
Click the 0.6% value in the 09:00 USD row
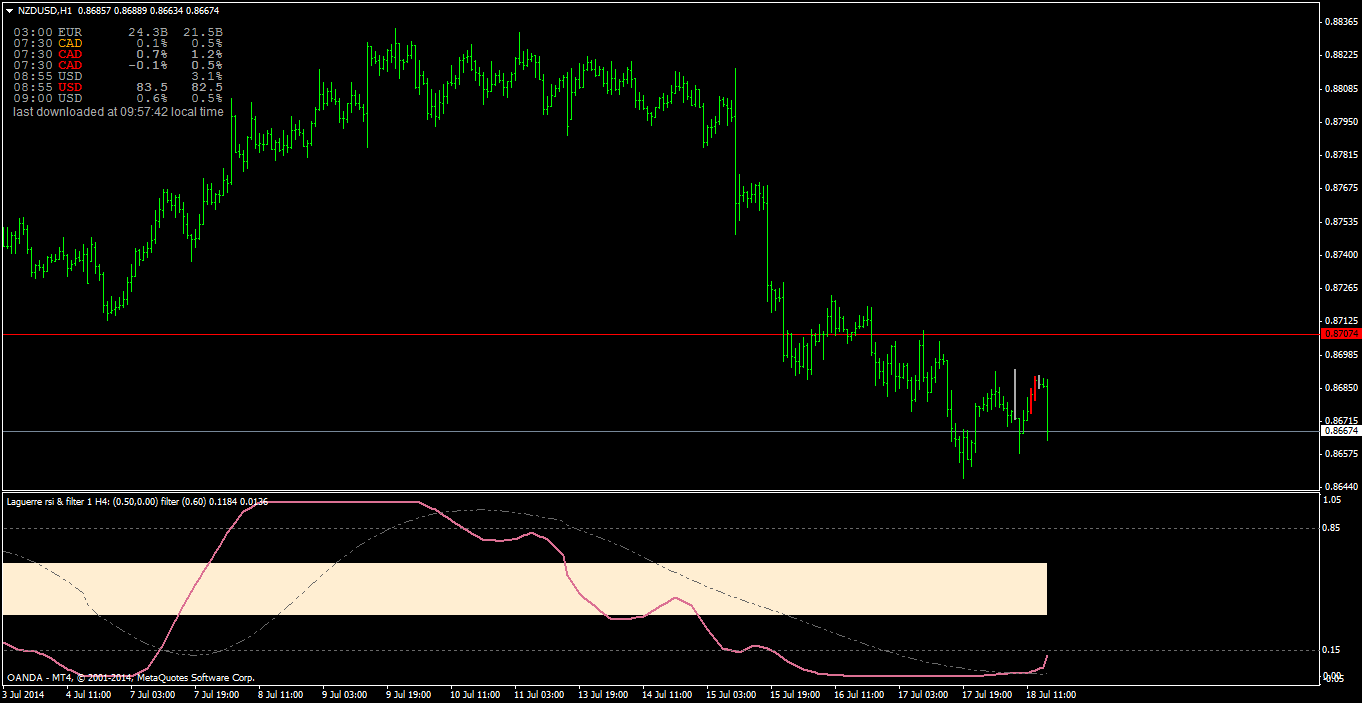click(151, 98)
